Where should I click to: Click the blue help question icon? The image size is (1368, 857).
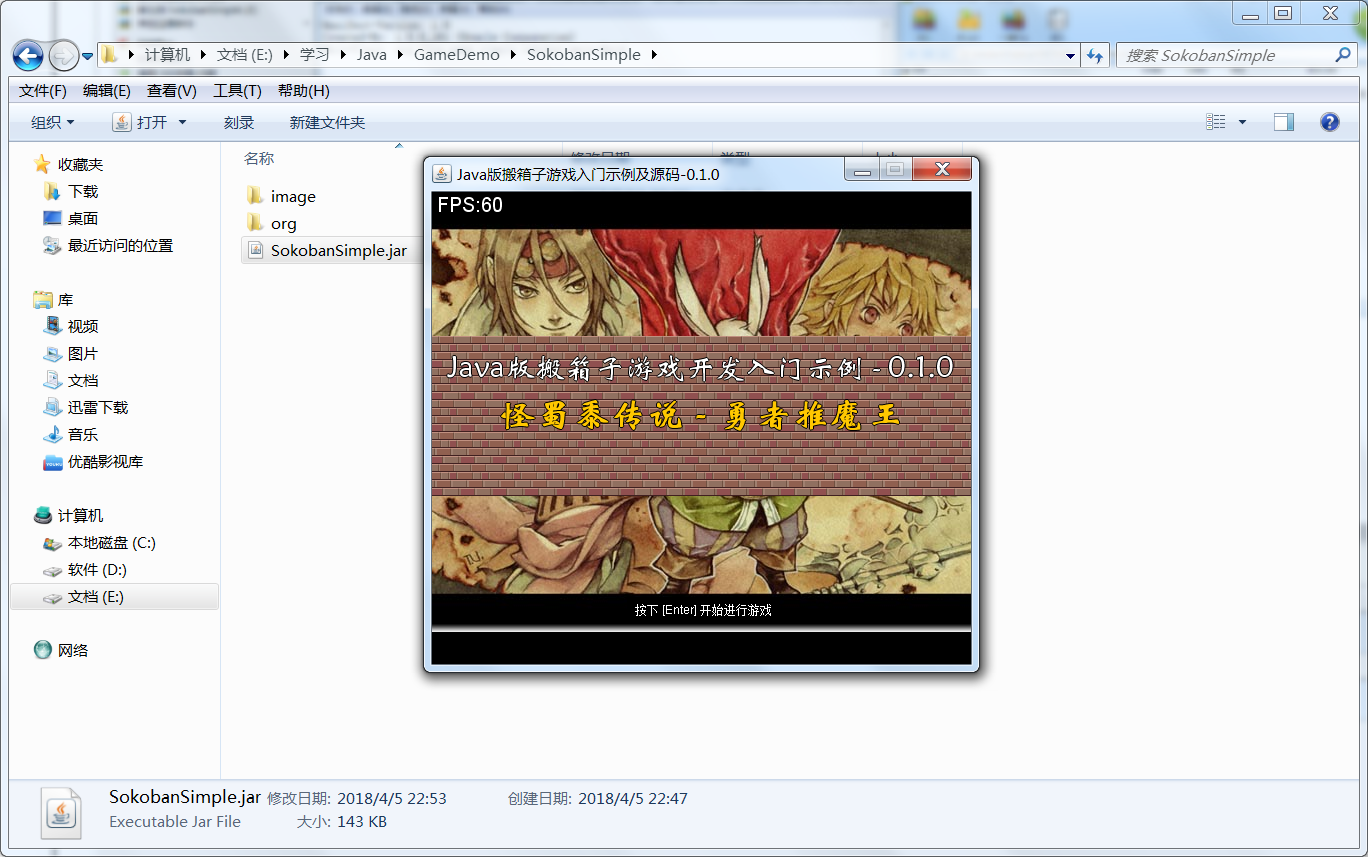click(1330, 122)
